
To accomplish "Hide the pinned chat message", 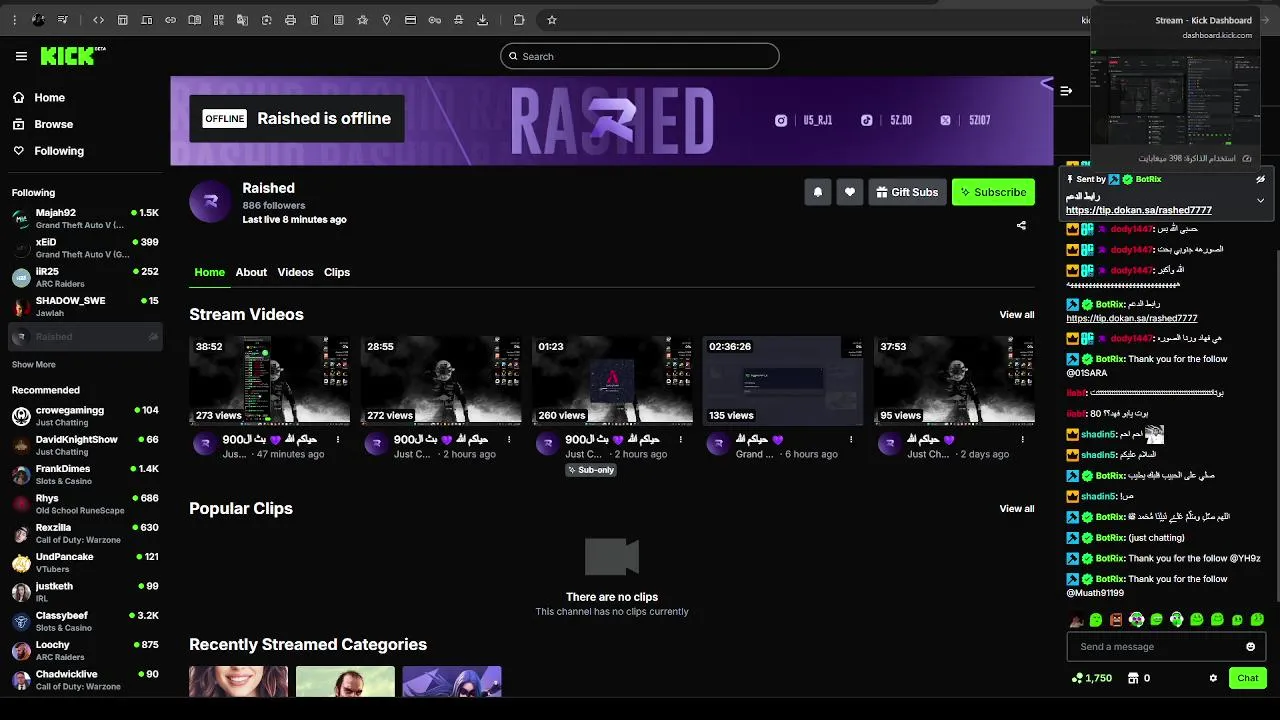I will click(1260, 180).
